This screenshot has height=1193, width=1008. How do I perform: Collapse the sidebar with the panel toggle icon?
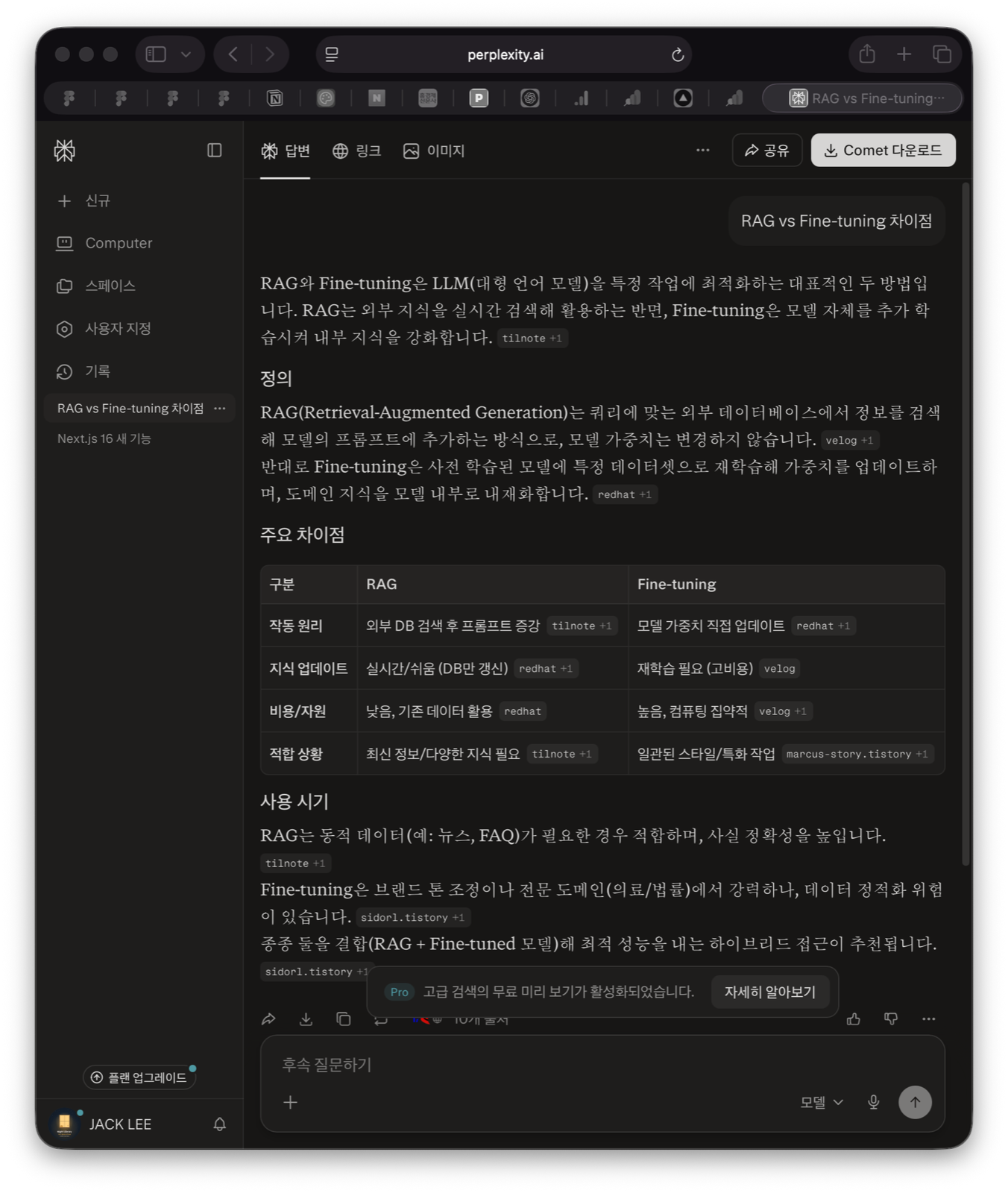(x=214, y=151)
